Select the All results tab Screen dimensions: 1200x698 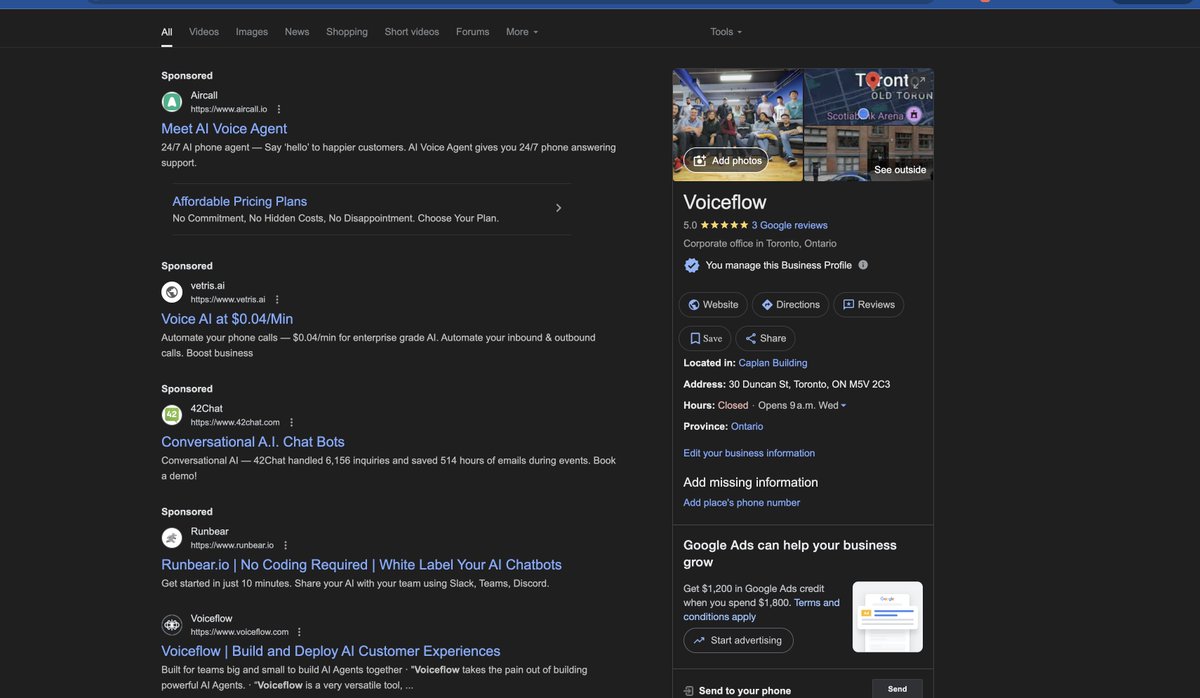[167, 32]
